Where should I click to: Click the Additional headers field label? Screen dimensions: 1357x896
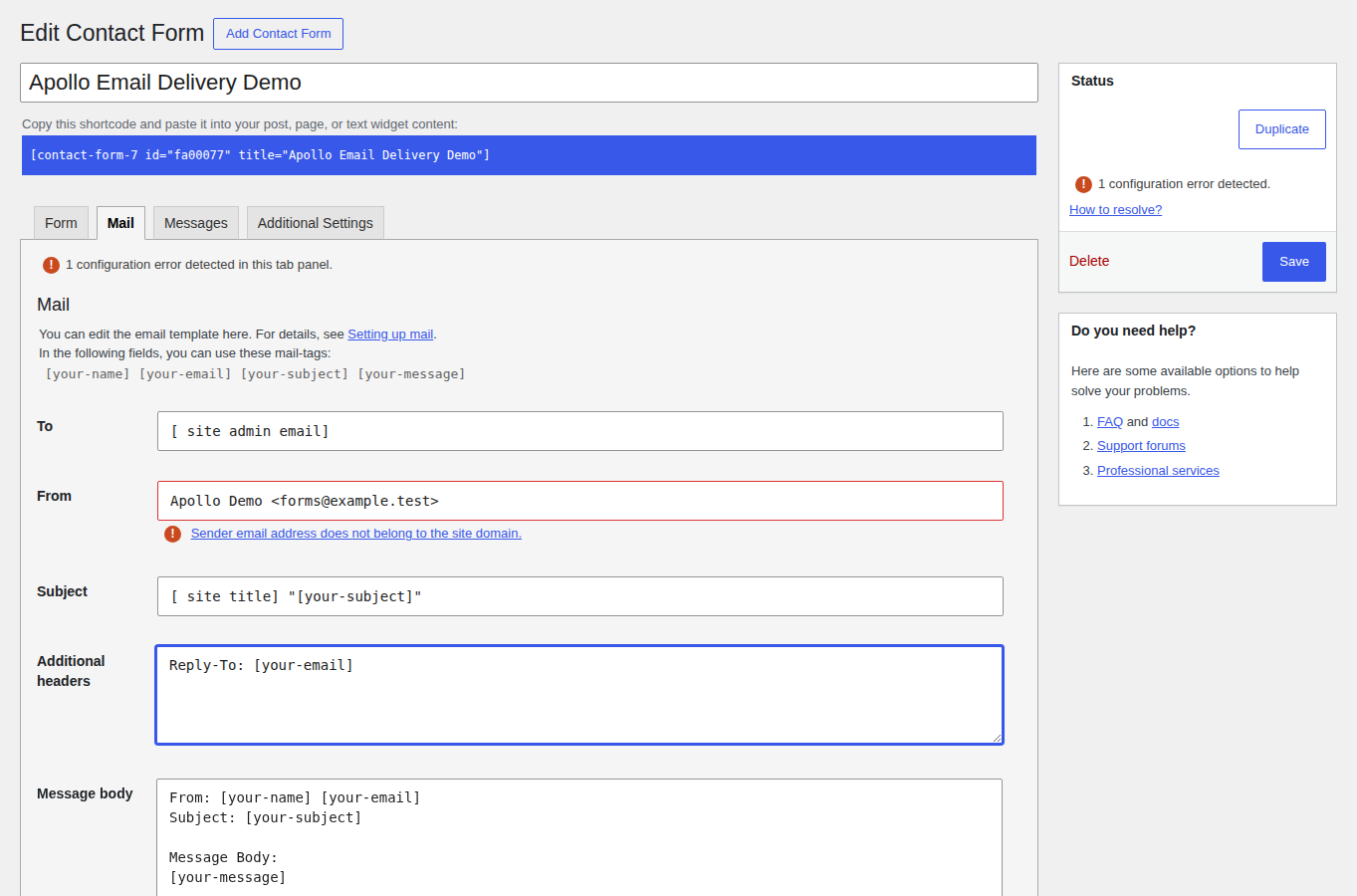click(71, 671)
